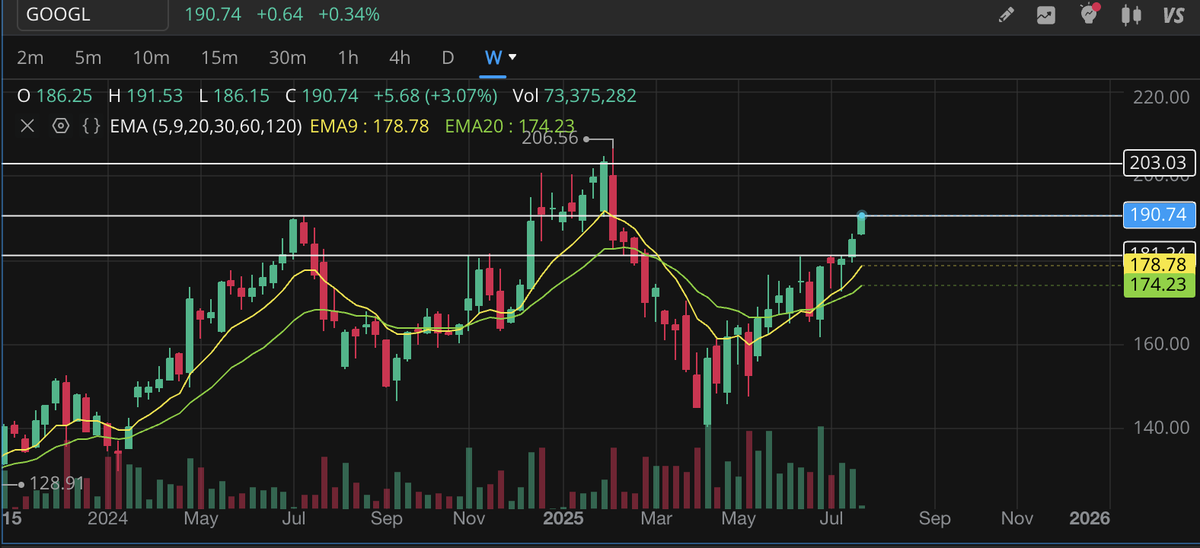
Task: Select the weekly W timeframe
Action: coord(493,57)
